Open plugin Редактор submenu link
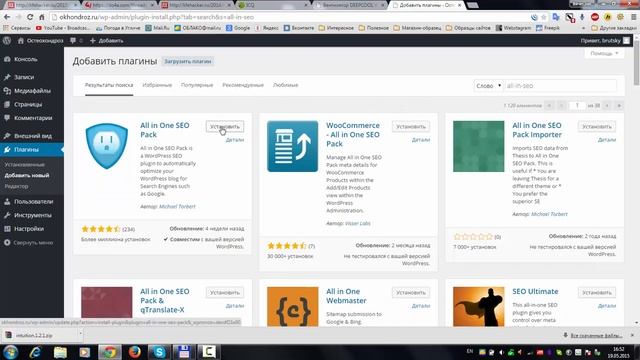 point(16,186)
